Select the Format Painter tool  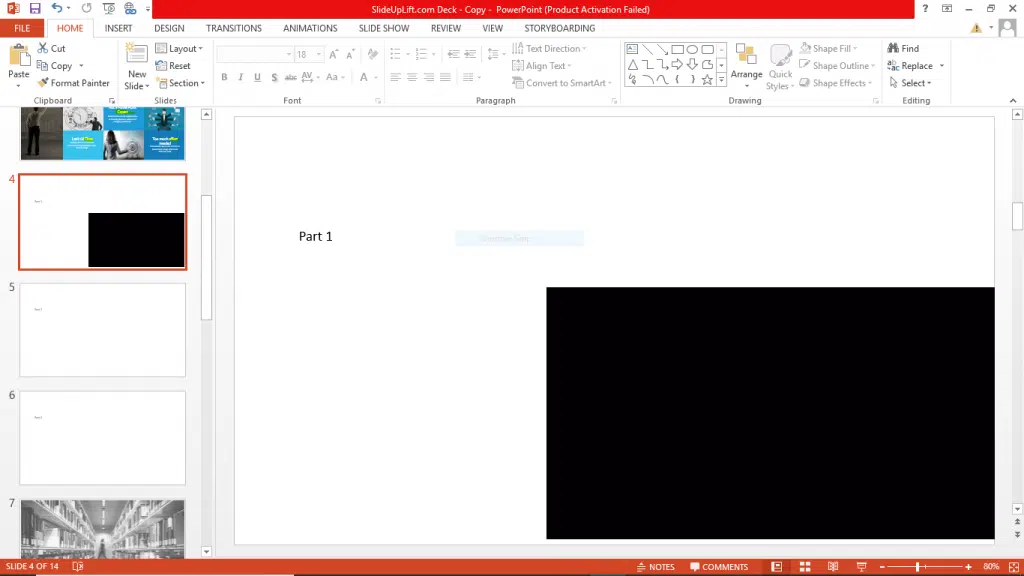[x=73, y=83]
